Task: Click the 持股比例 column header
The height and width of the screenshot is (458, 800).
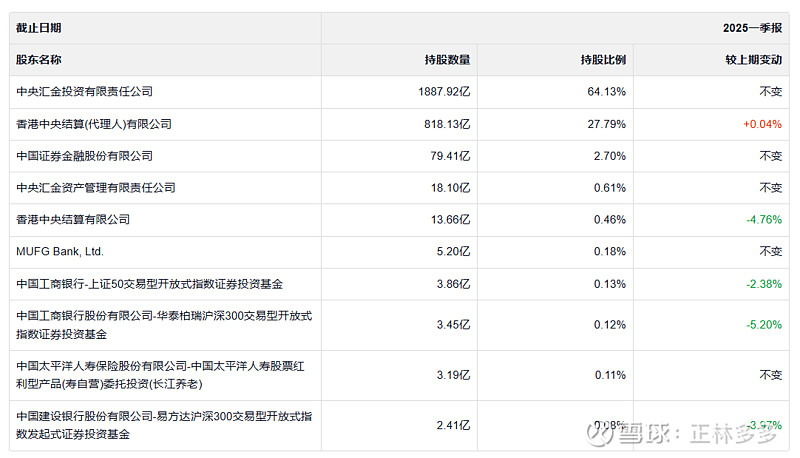Action: pos(603,60)
